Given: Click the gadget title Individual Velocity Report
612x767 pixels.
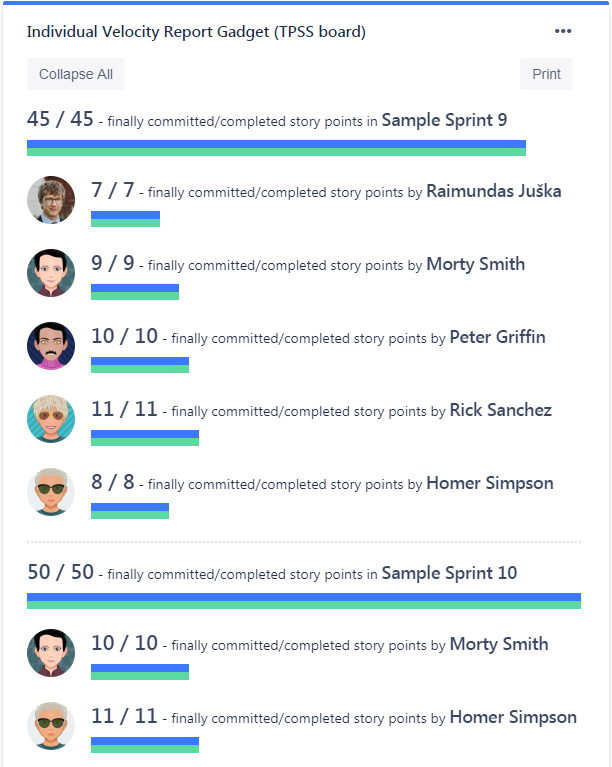Looking at the screenshot, I should (196, 32).
